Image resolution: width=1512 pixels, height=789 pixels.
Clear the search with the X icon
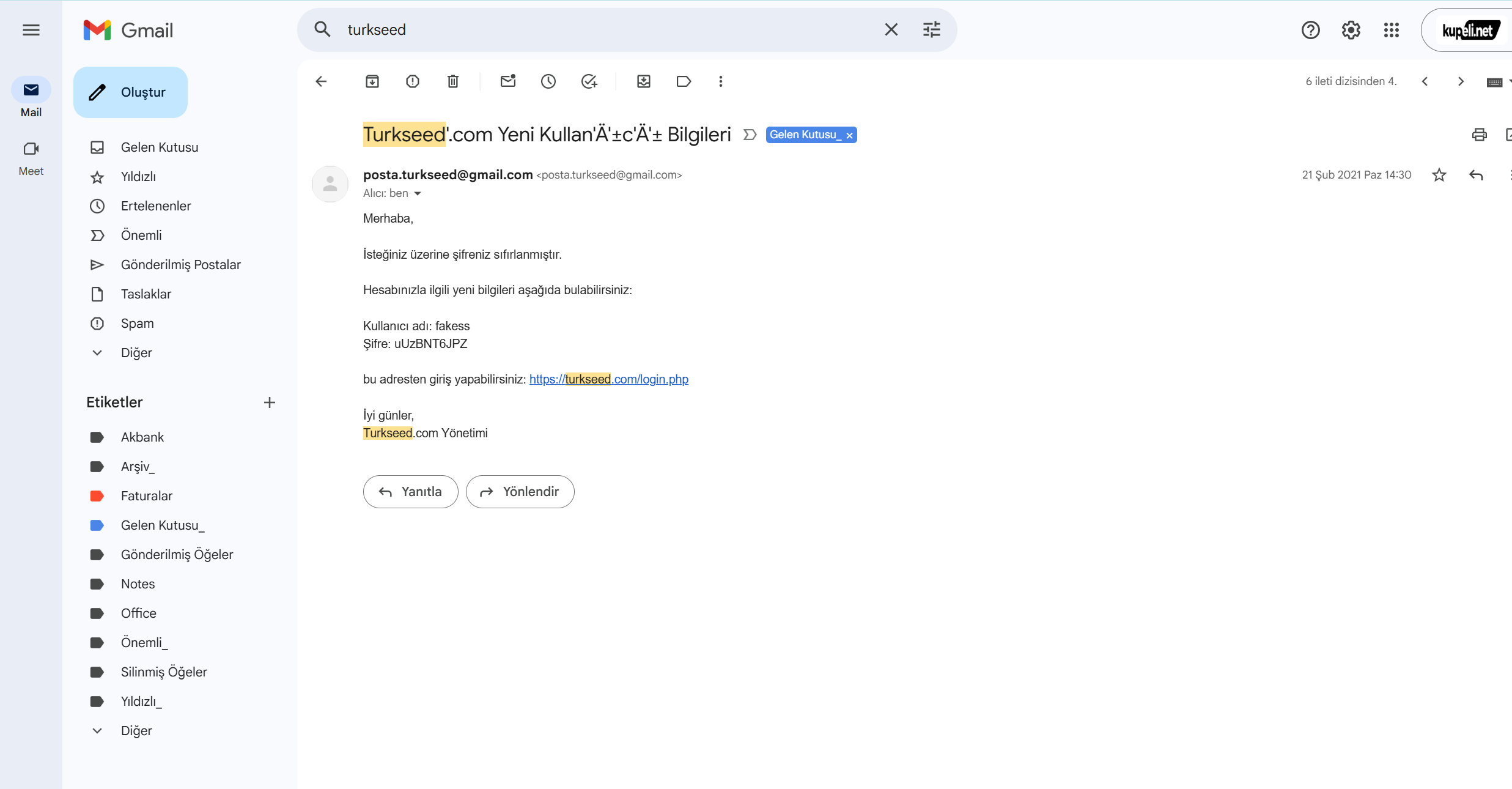(x=891, y=29)
